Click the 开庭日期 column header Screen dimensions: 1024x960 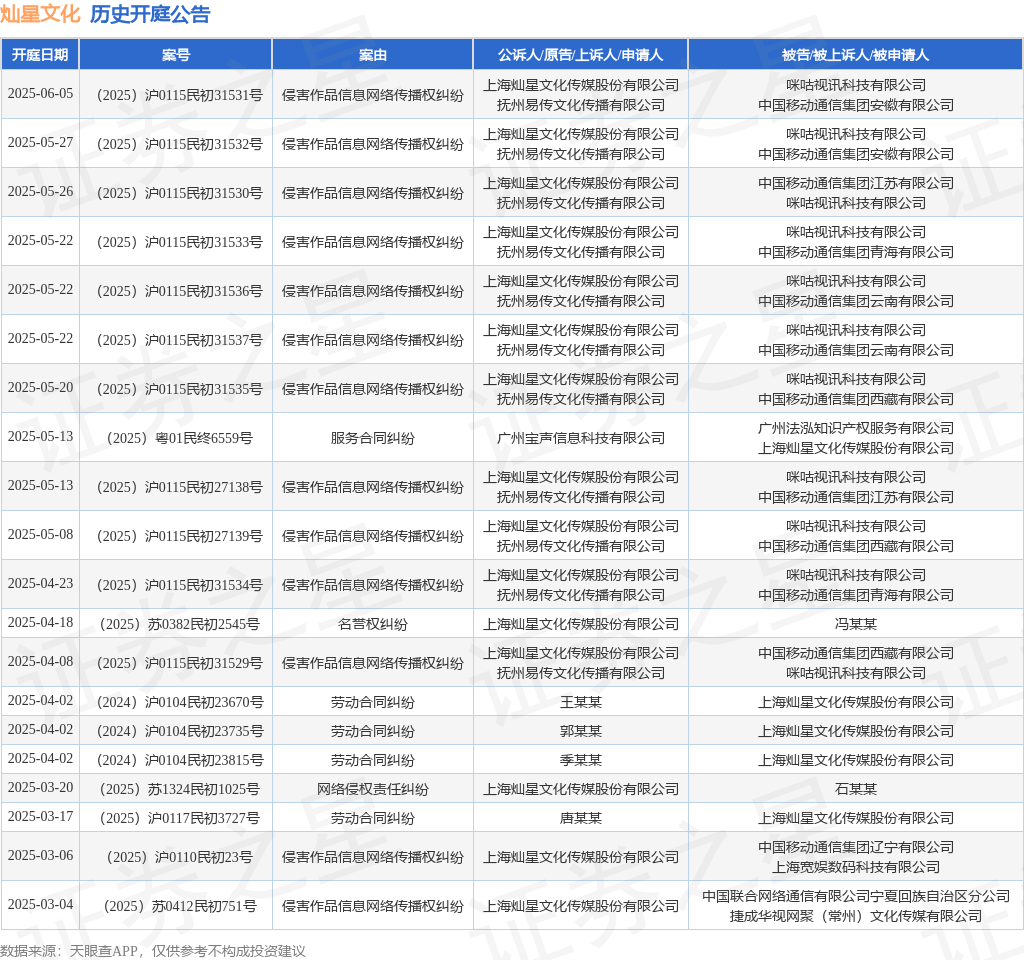(40, 55)
